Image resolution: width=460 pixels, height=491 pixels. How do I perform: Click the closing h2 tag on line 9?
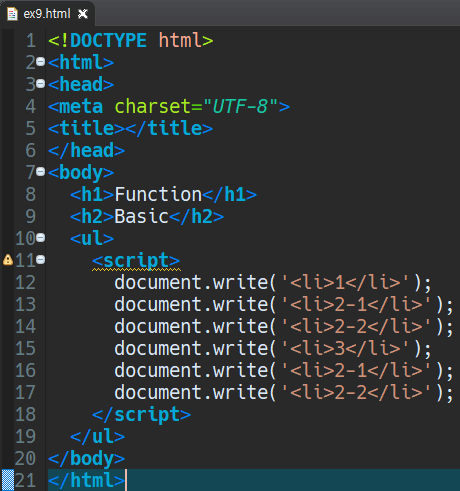197,217
